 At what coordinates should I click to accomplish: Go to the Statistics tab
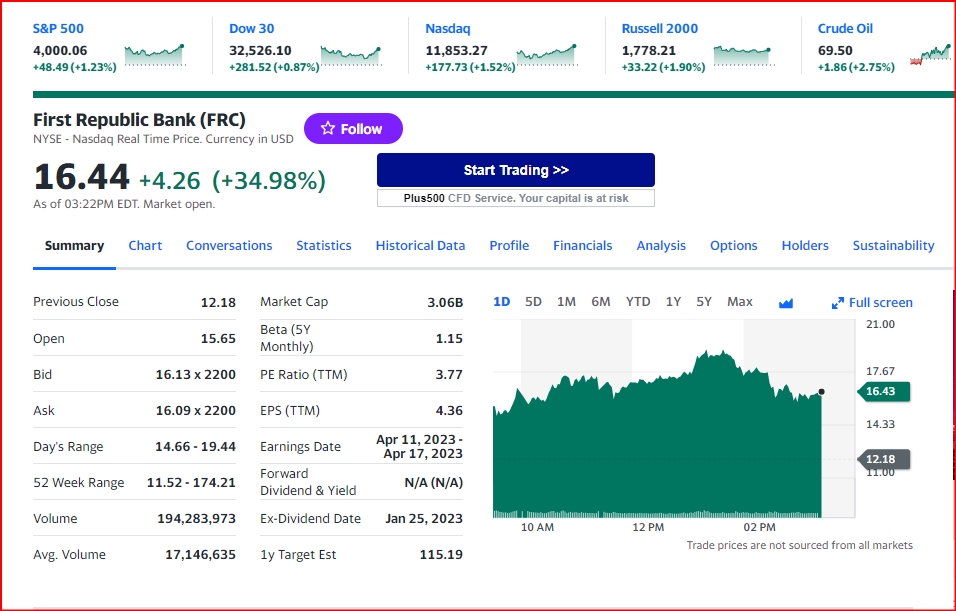324,245
